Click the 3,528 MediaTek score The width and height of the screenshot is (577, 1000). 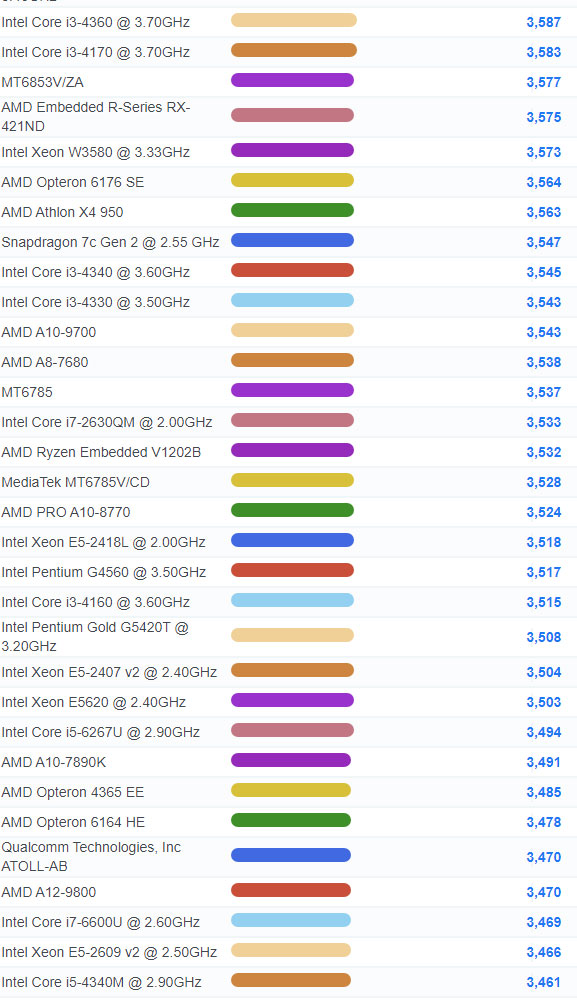click(544, 482)
